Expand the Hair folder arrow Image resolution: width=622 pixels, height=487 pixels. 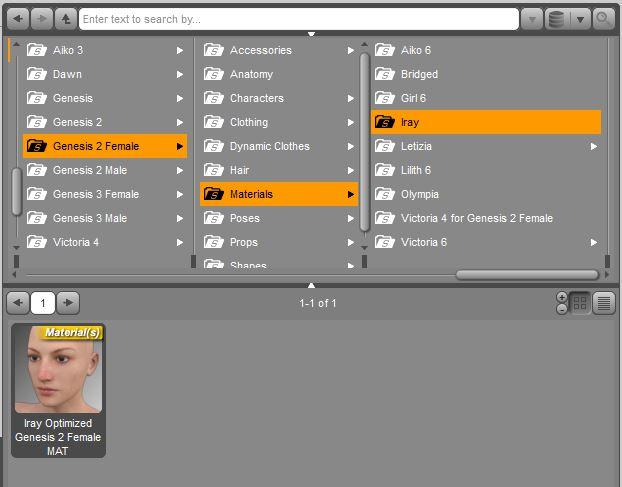(x=351, y=170)
